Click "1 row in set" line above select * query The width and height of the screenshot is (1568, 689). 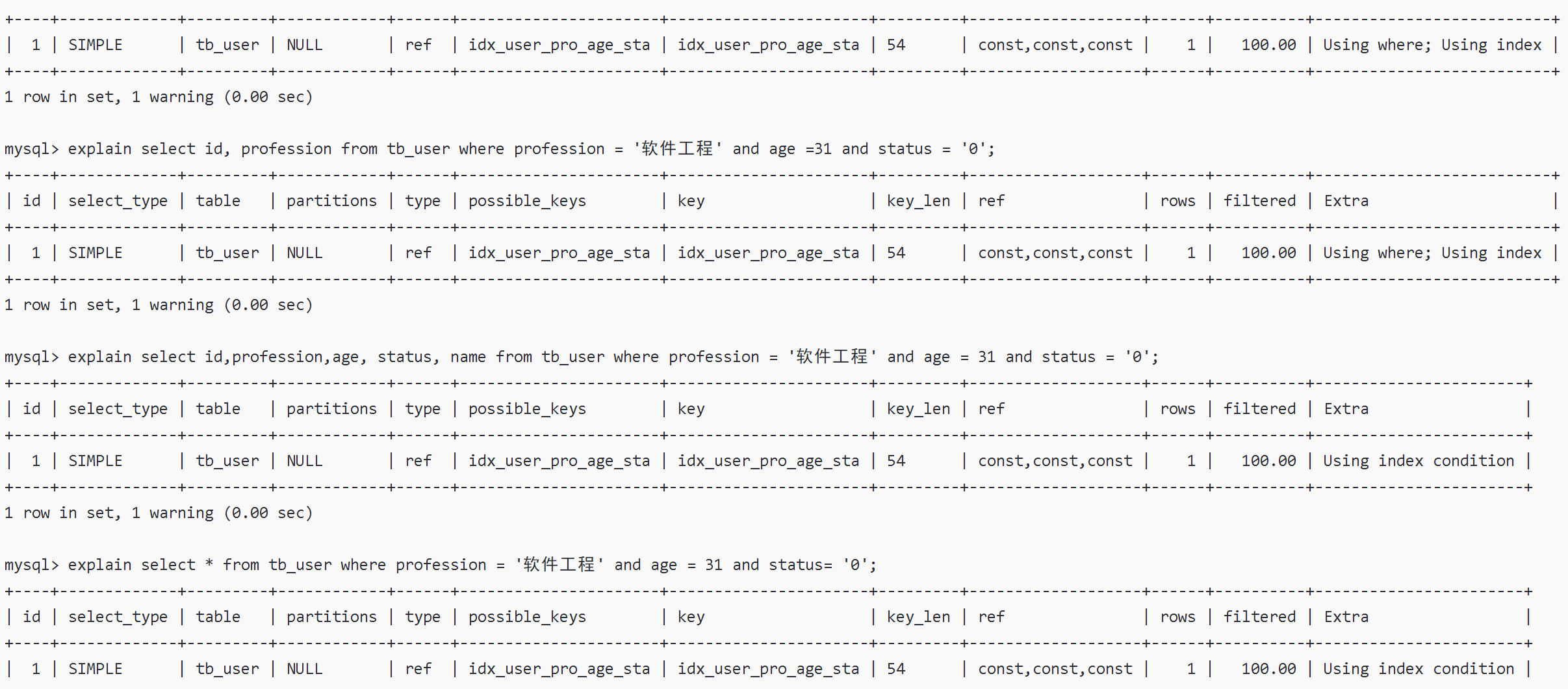tap(158, 513)
